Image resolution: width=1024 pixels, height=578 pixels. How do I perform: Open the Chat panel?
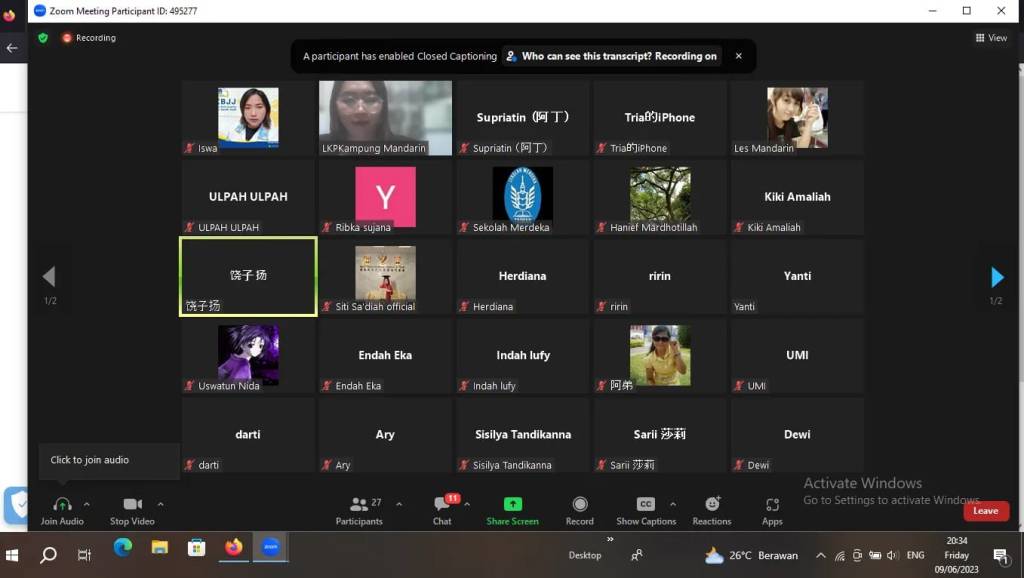pos(442,505)
